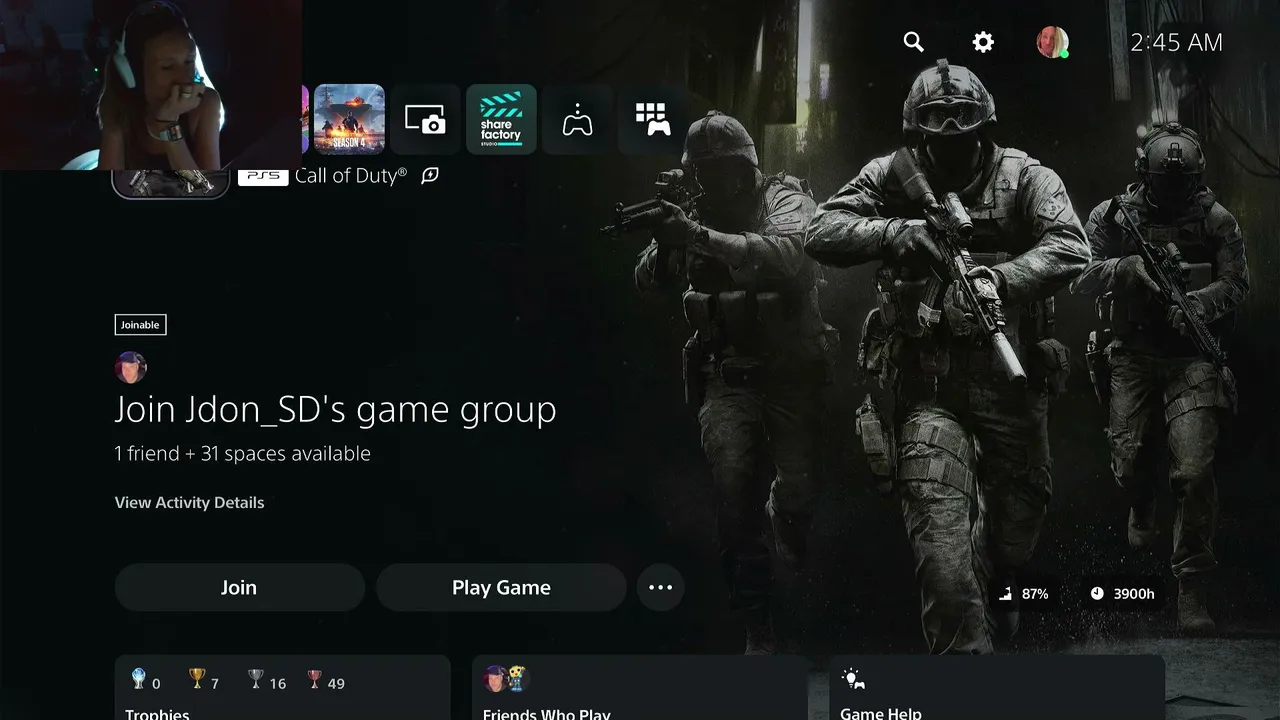Open the Settings gear icon
The height and width of the screenshot is (720, 1280).
click(x=983, y=42)
